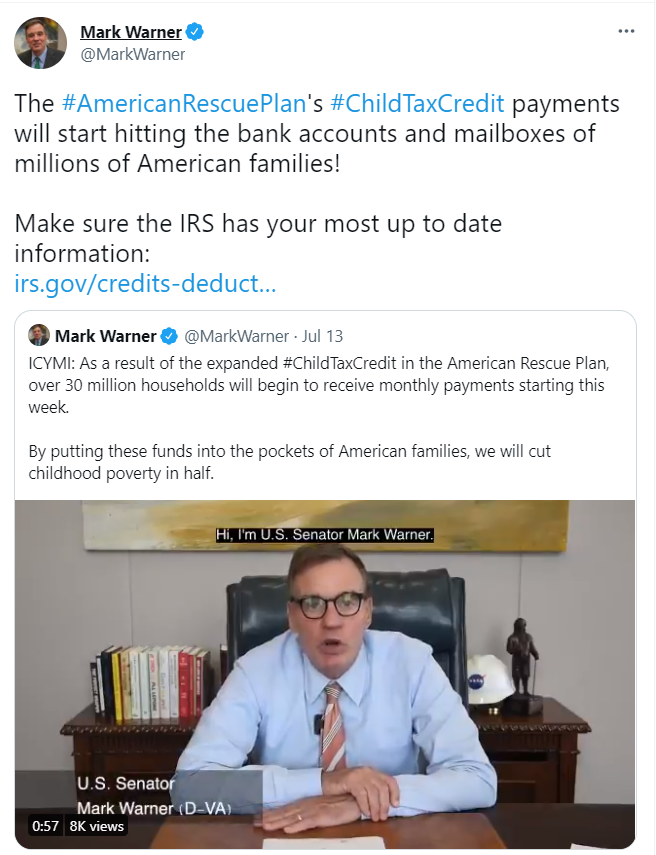Open the three-dot more options menu

[x=626, y=32]
